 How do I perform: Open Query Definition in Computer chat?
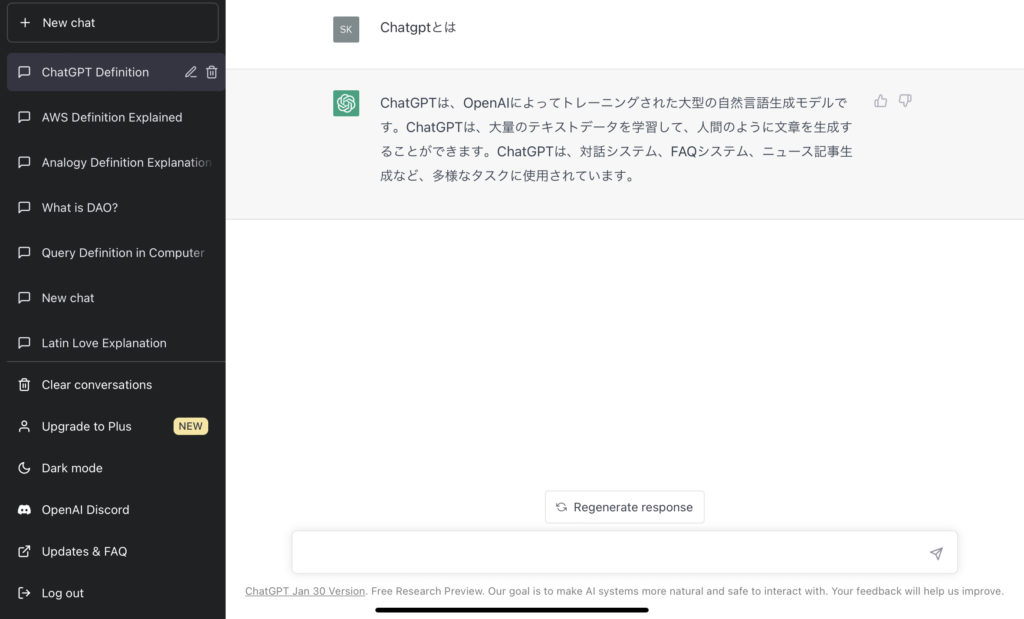[122, 253]
